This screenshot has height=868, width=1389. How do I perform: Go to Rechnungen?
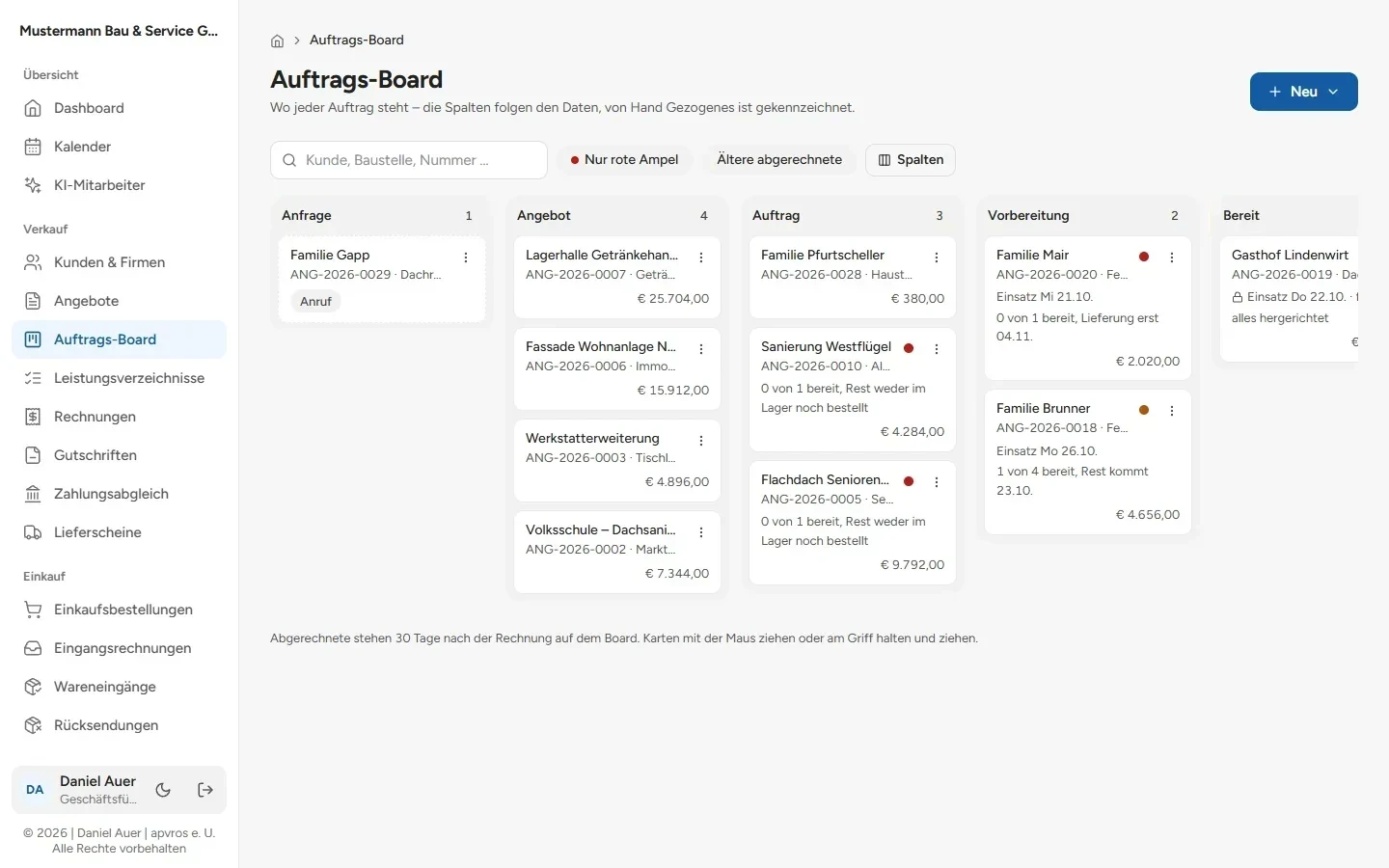[x=120, y=417]
